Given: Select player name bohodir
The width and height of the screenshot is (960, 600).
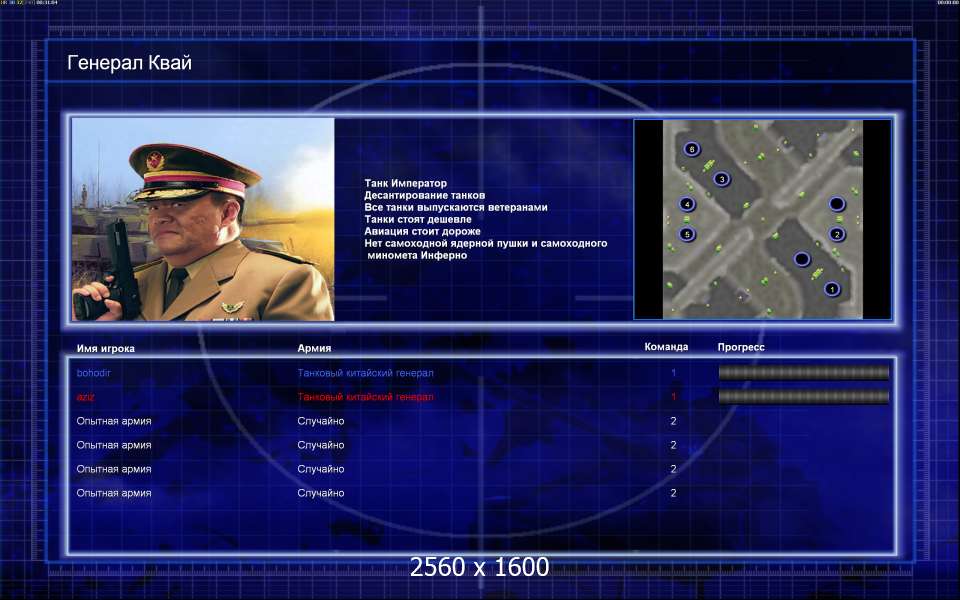Looking at the screenshot, I should tap(96, 373).
